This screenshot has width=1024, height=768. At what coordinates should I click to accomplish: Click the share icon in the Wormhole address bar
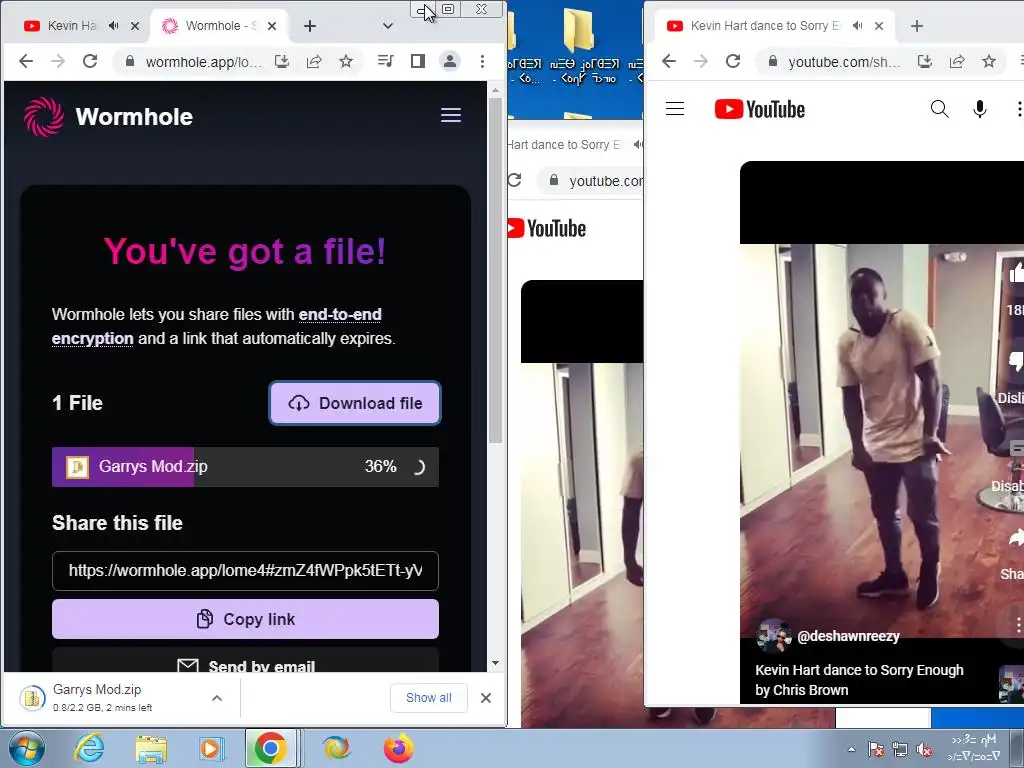(314, 61)
